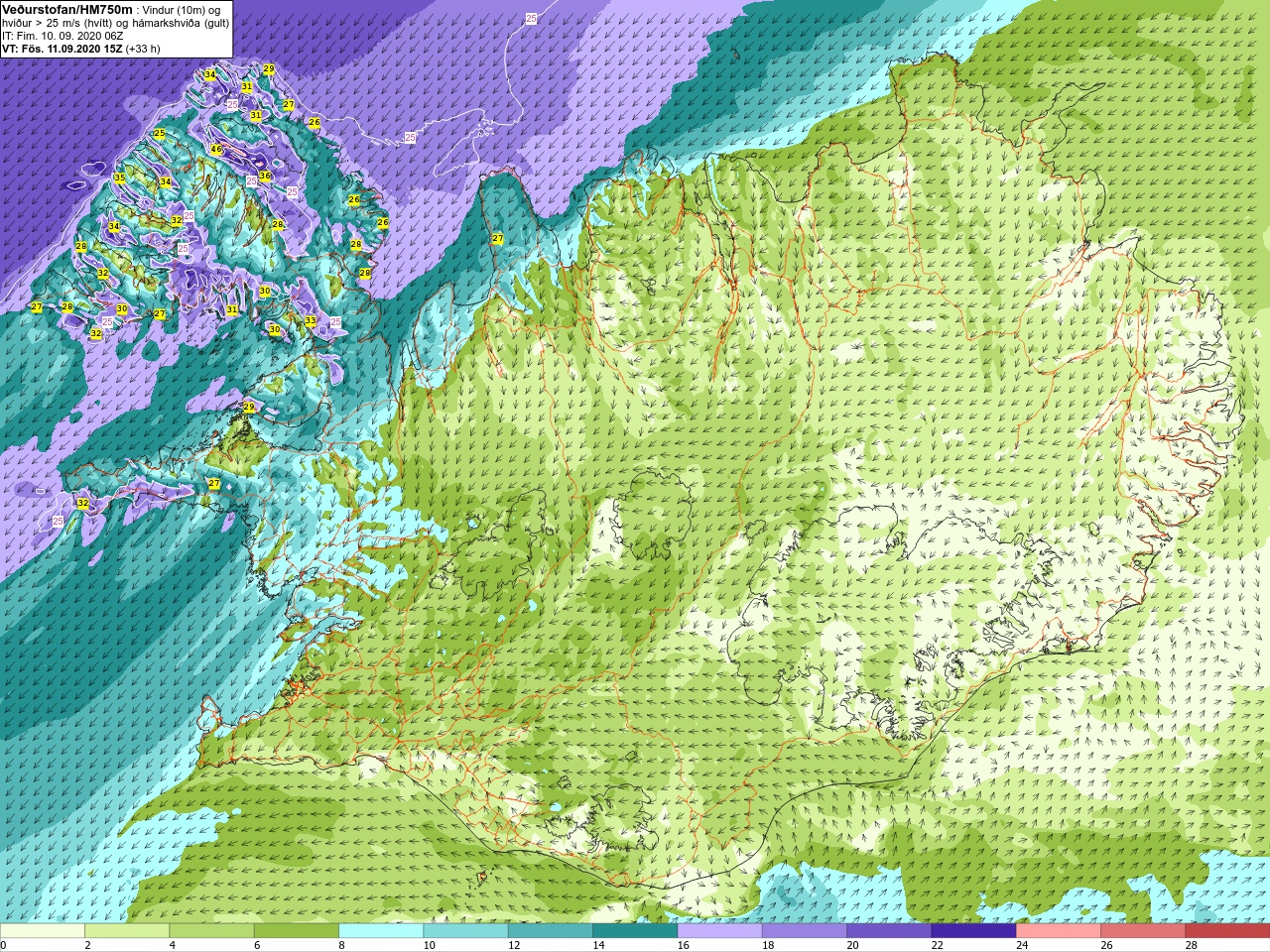The image size is (1270, 952).
Task: Click the 6–8 m/s dark green legend swatch
Action: [x=297, y=931]
